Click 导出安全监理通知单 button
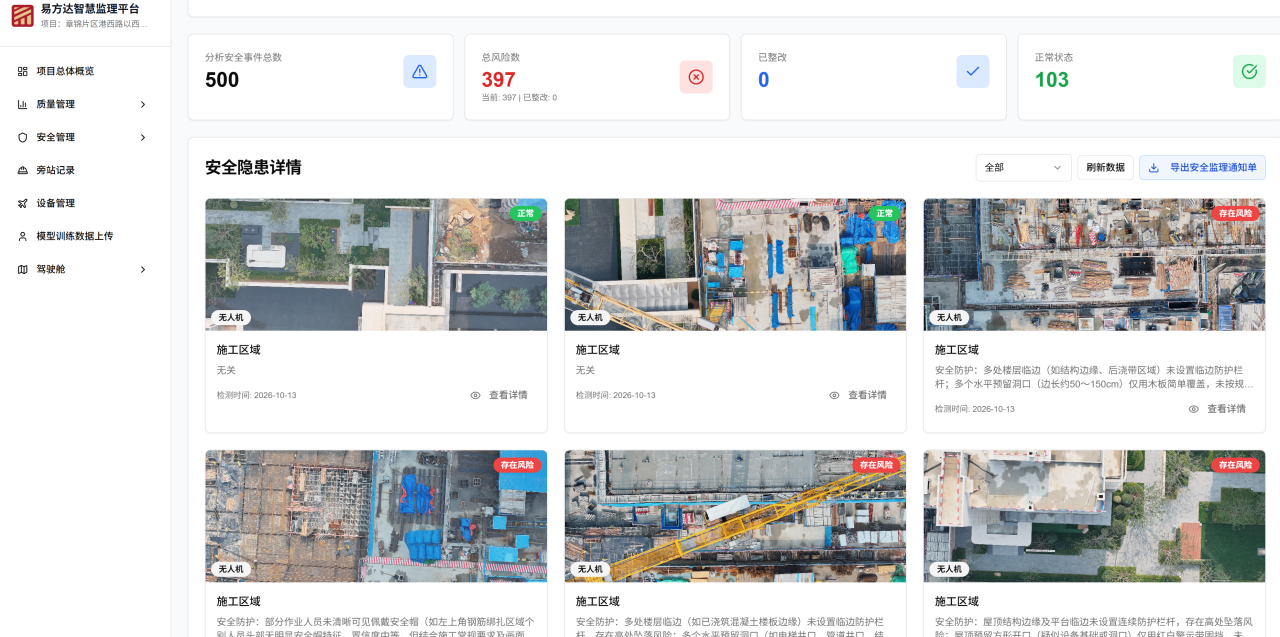1280x637 pixels. 1202,168
